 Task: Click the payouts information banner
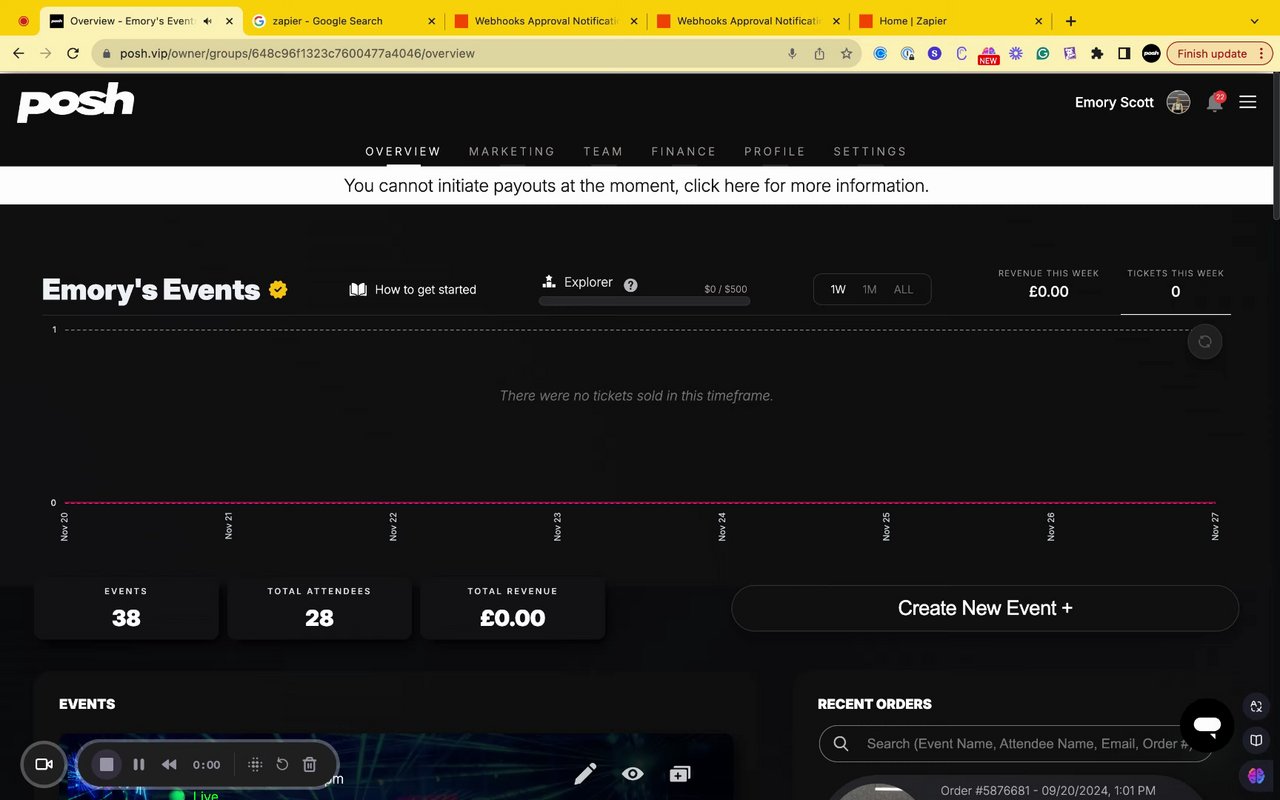coord(636,186)
